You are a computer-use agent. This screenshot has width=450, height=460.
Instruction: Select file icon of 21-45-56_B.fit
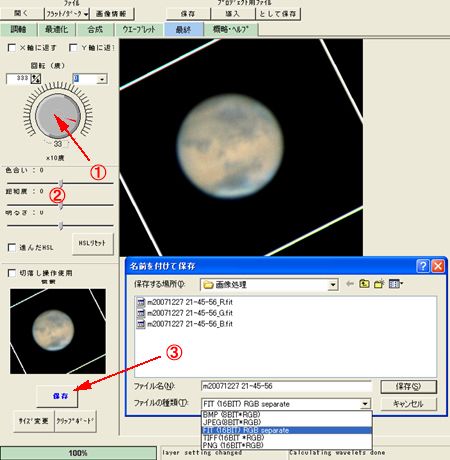tap(141, 324)
